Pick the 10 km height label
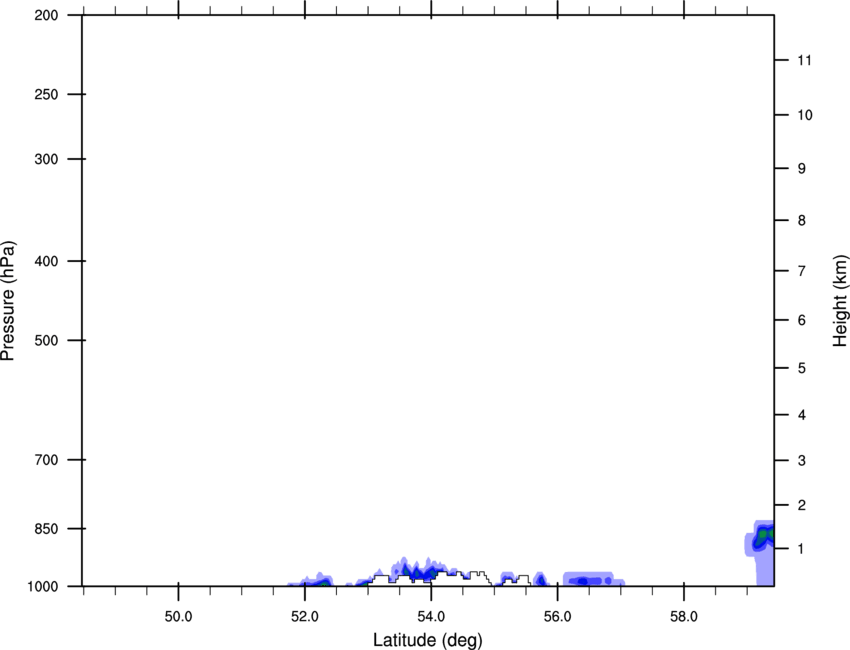Screen dimensions: 850x650 click(x=805, y=115)
